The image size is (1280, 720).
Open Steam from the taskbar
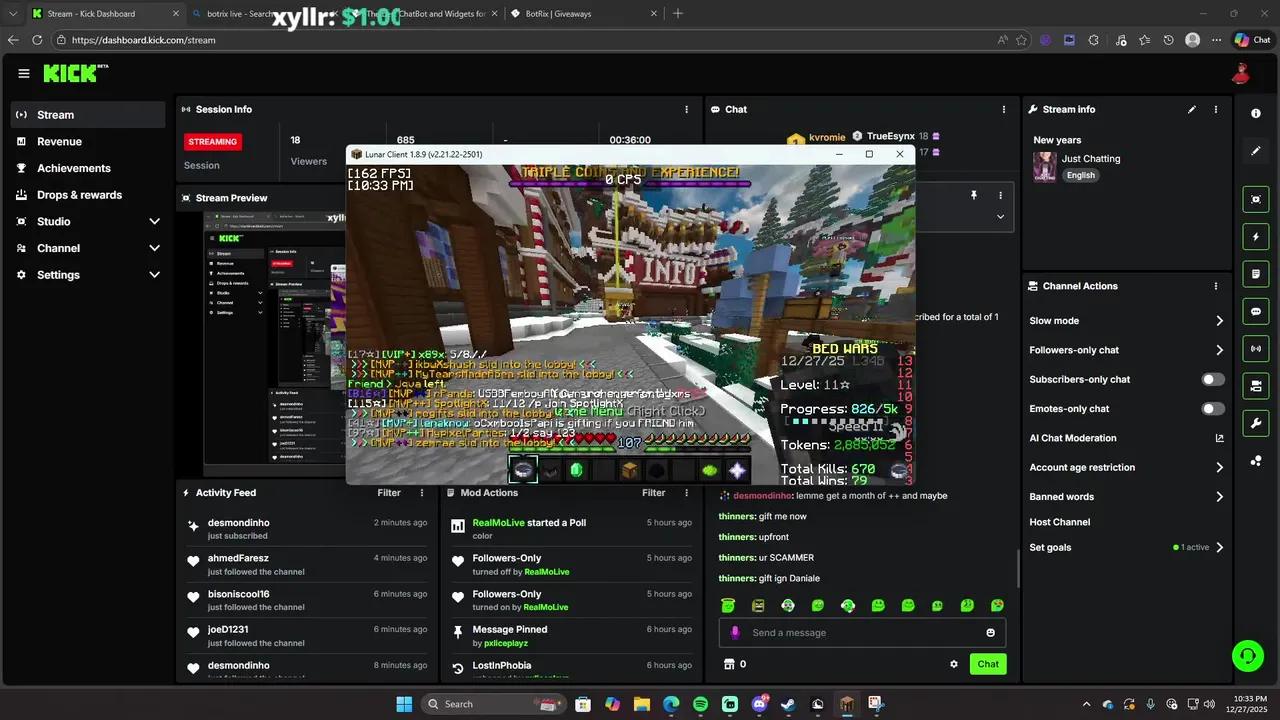(x=788, y=704)
